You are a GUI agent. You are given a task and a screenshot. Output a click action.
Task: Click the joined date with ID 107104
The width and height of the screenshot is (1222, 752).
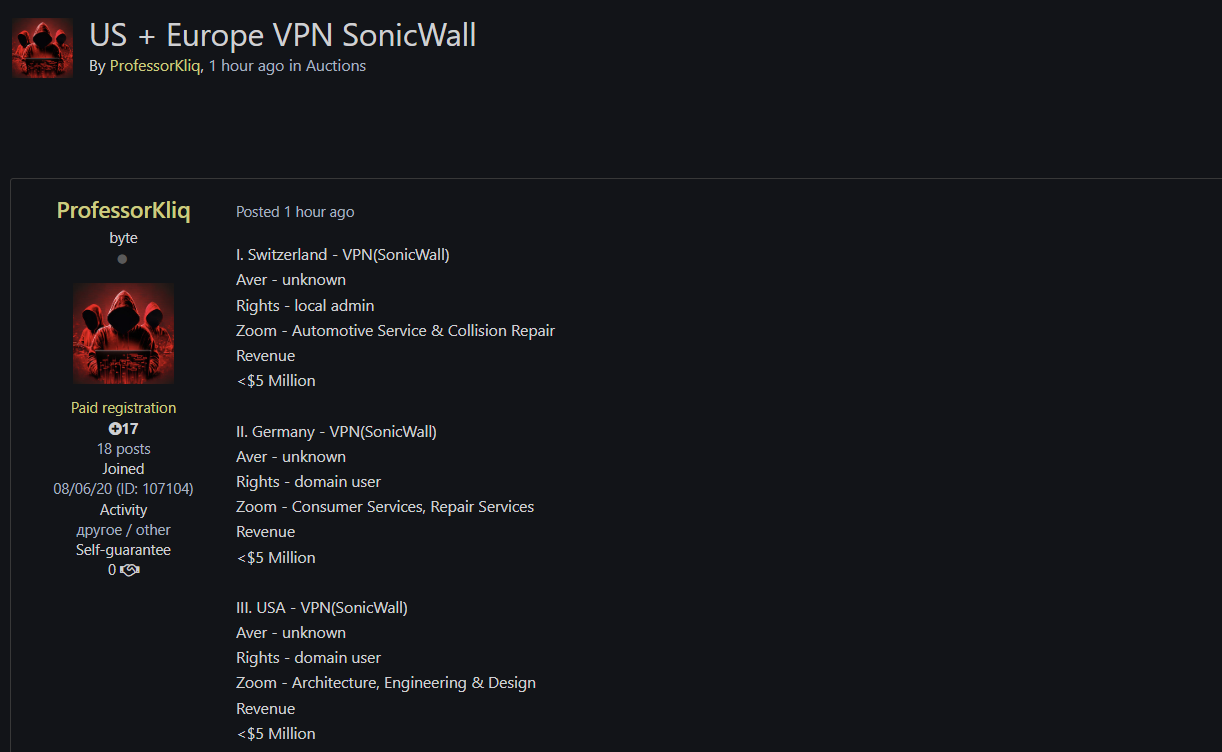pos(123,489)
